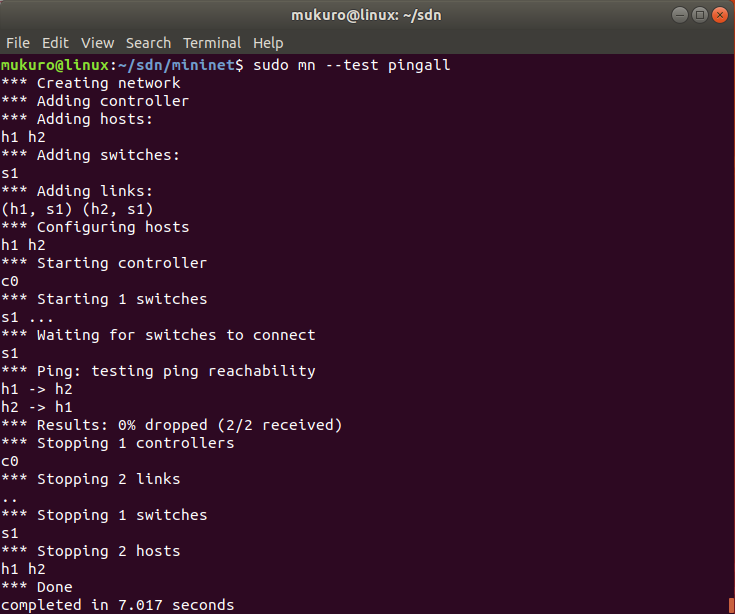Screen dimensions: 735x614
Task: Click the terminal scrollbar handle
Action: pyautogui.click(x=731, y=605)
